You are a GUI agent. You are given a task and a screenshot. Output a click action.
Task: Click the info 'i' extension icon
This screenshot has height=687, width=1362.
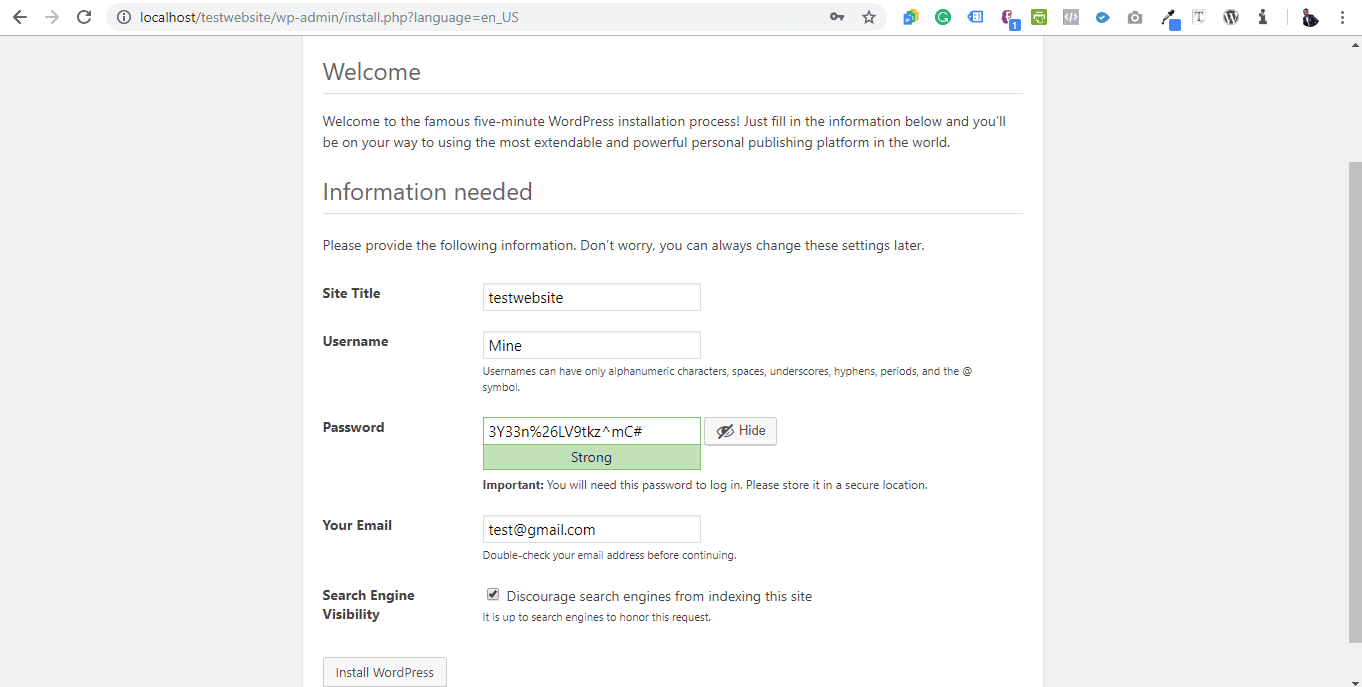tap(1263, 17)
